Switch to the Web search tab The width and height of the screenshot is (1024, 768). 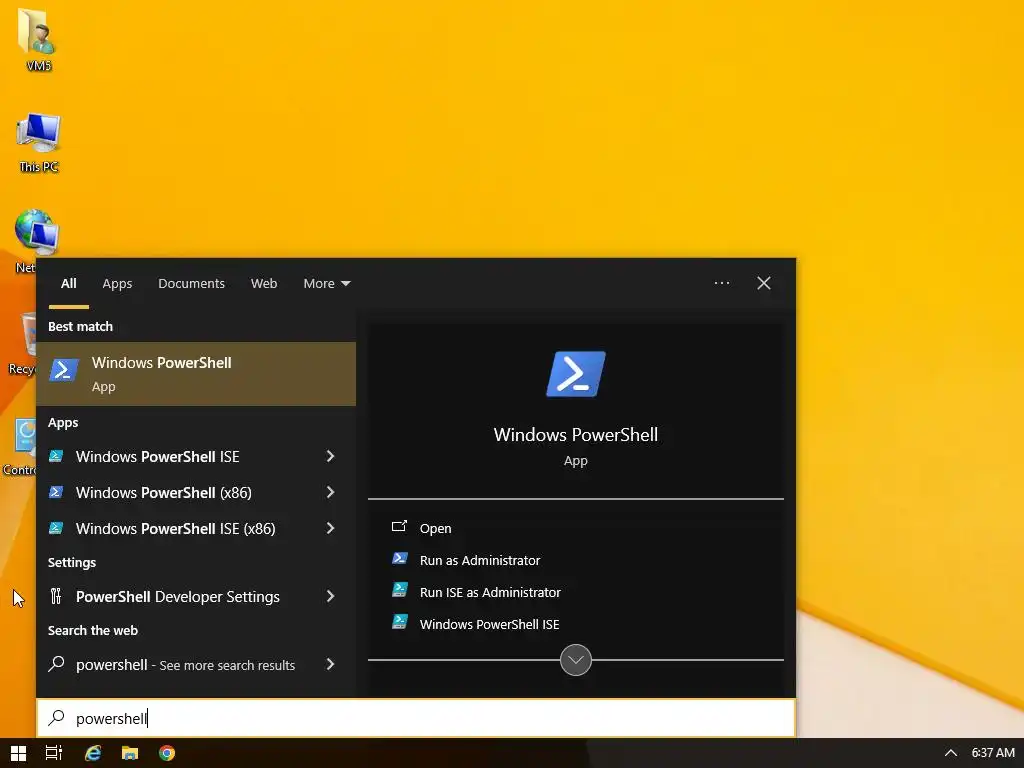264,283
